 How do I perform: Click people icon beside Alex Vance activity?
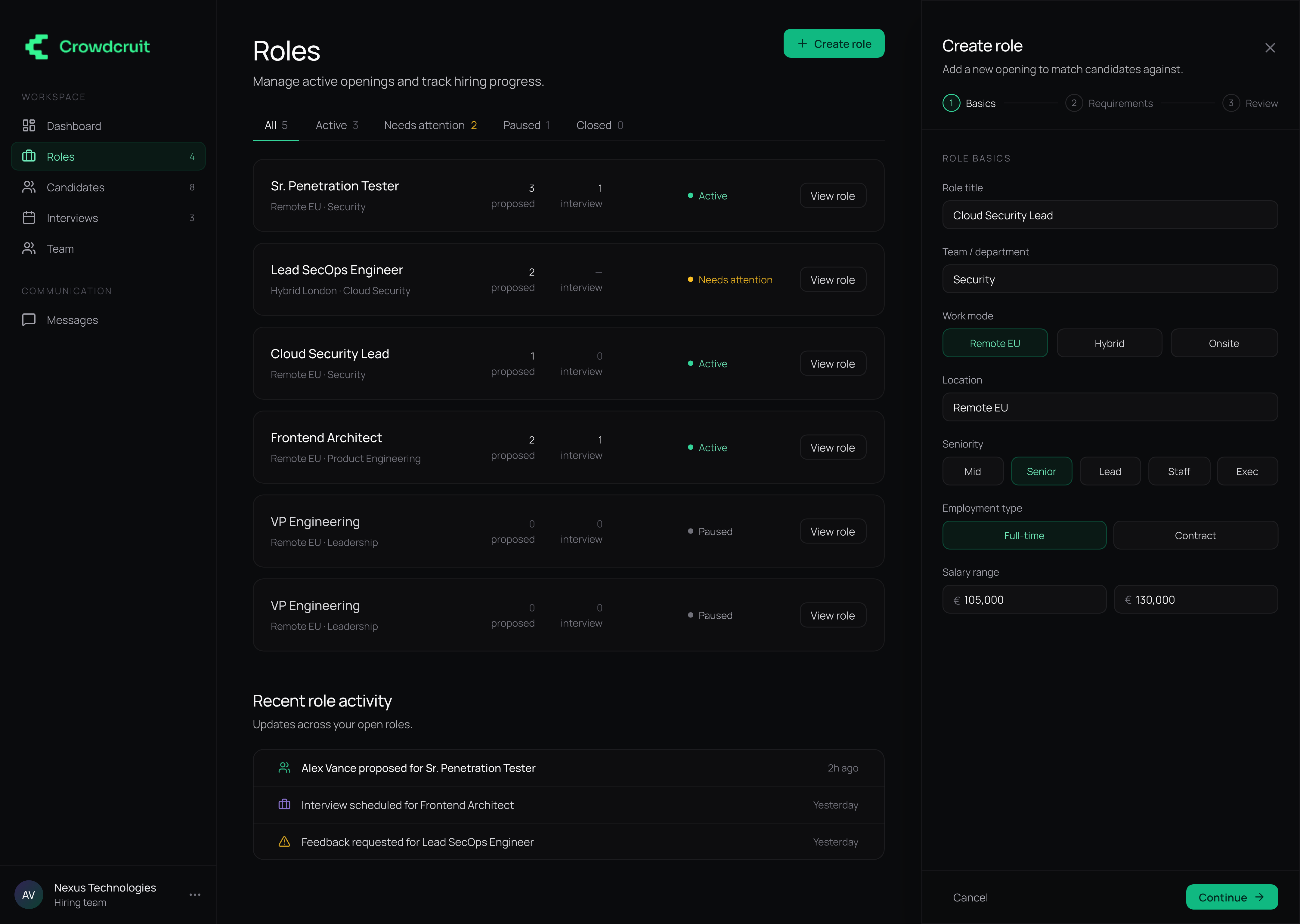(284, 768)
